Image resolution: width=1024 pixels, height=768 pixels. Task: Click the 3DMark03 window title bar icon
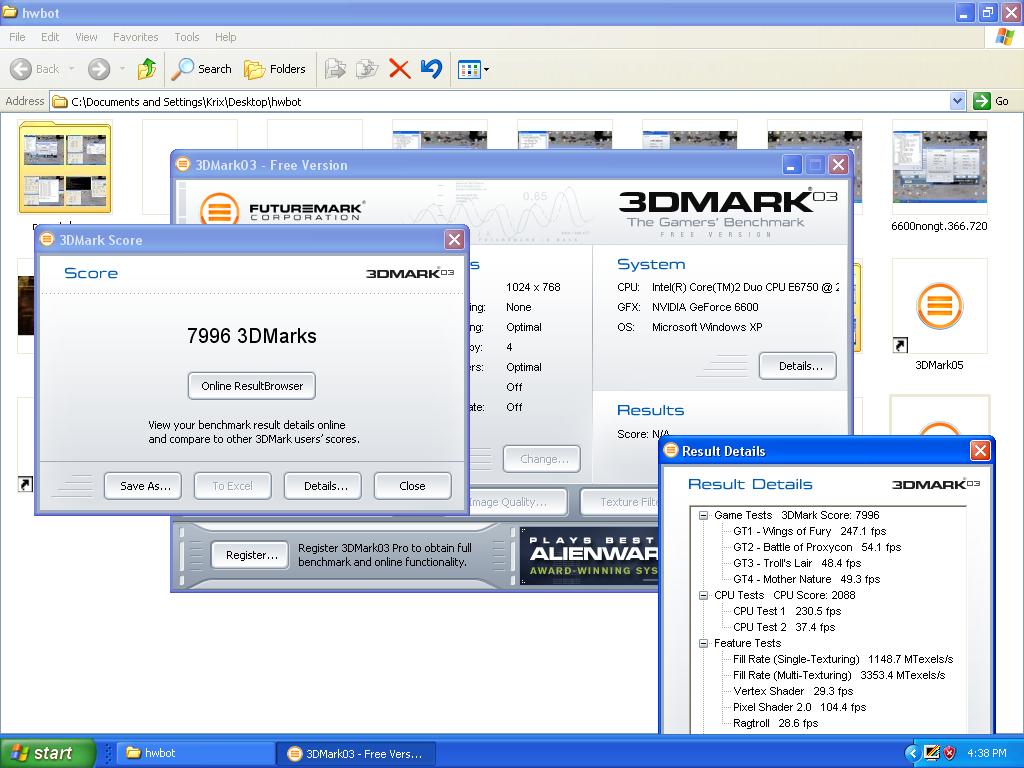(184, 165)
